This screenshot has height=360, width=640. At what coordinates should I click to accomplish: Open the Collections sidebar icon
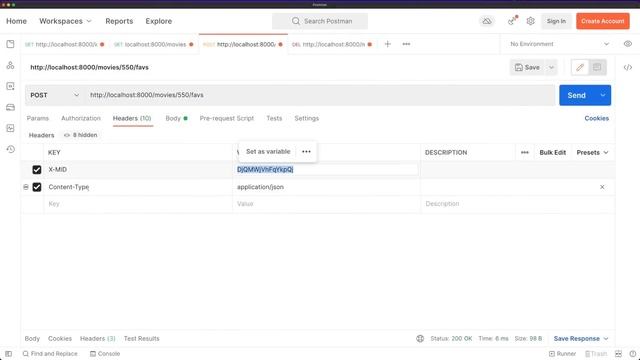point(10,44)
